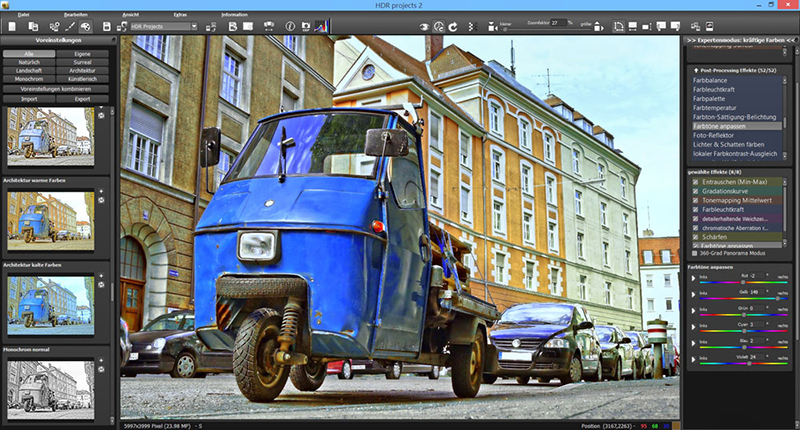Select the Architektur preset category button
Viewport: 800px width, 430px height.
tap(81, 70)
